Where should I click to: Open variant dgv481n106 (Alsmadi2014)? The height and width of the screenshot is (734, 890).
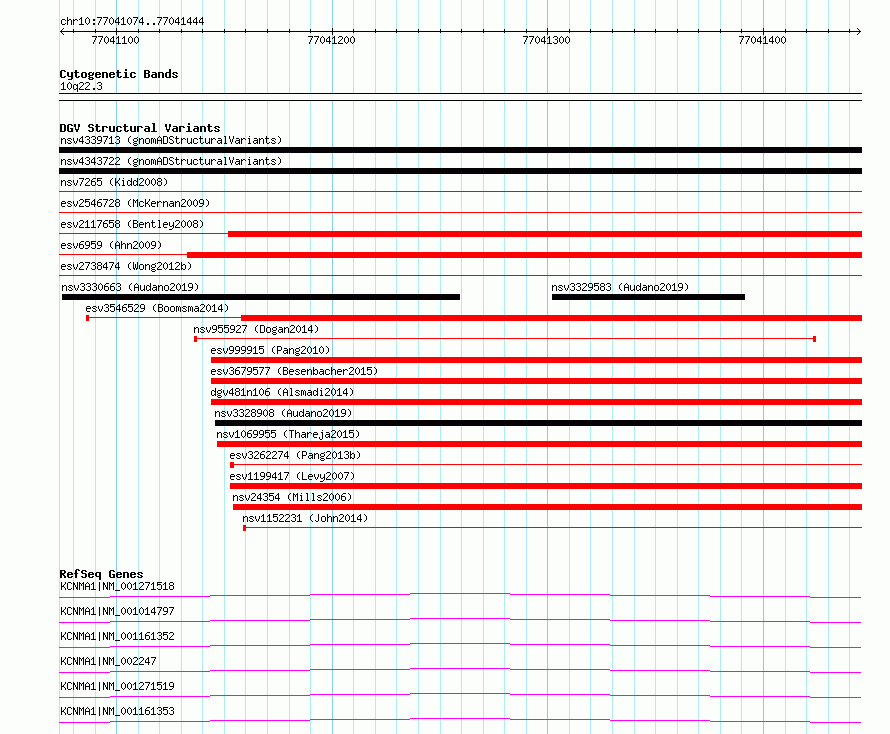click(282, 392)
